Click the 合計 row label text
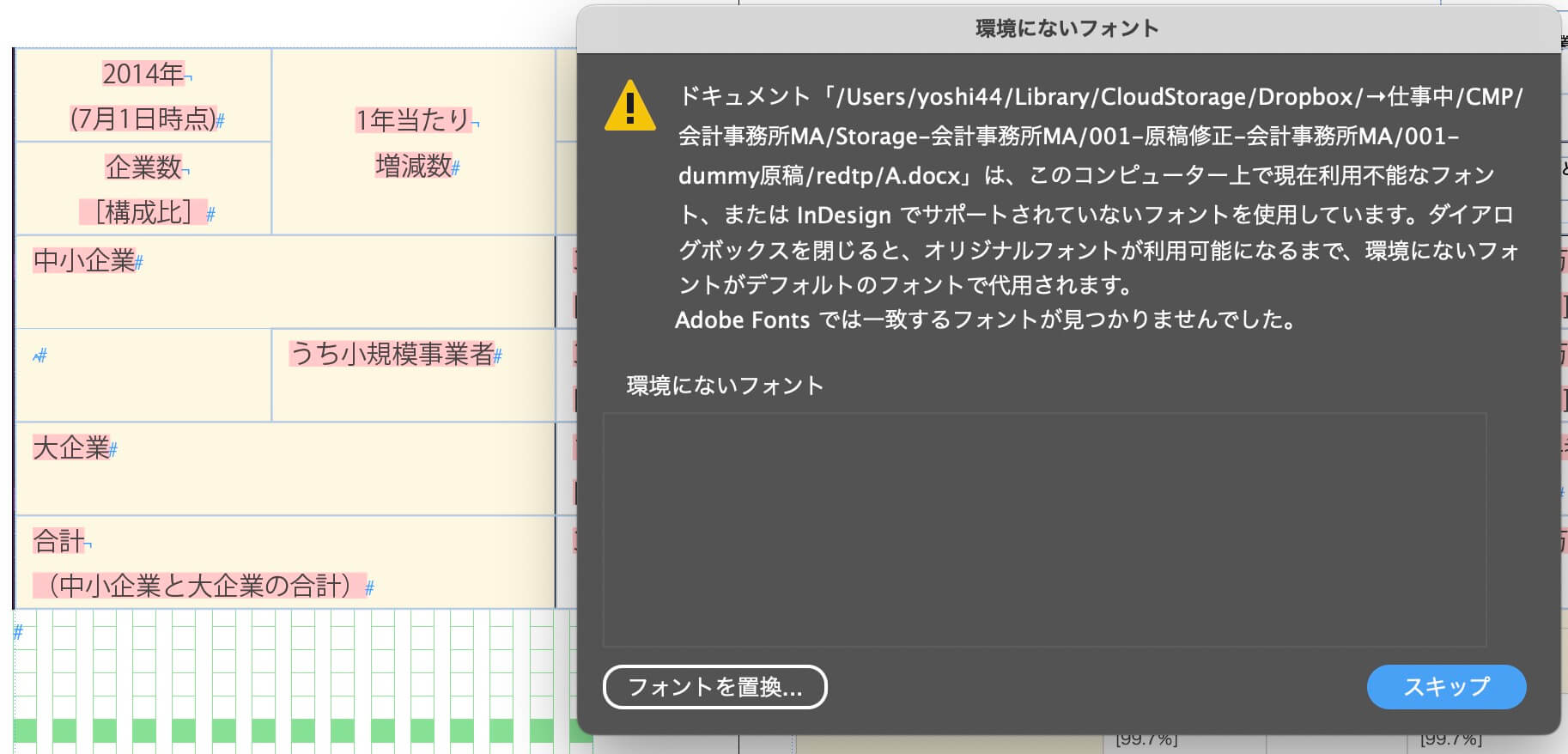Image resolution: width=1568 pixels, height=754 pixels. tap(58, 541)
